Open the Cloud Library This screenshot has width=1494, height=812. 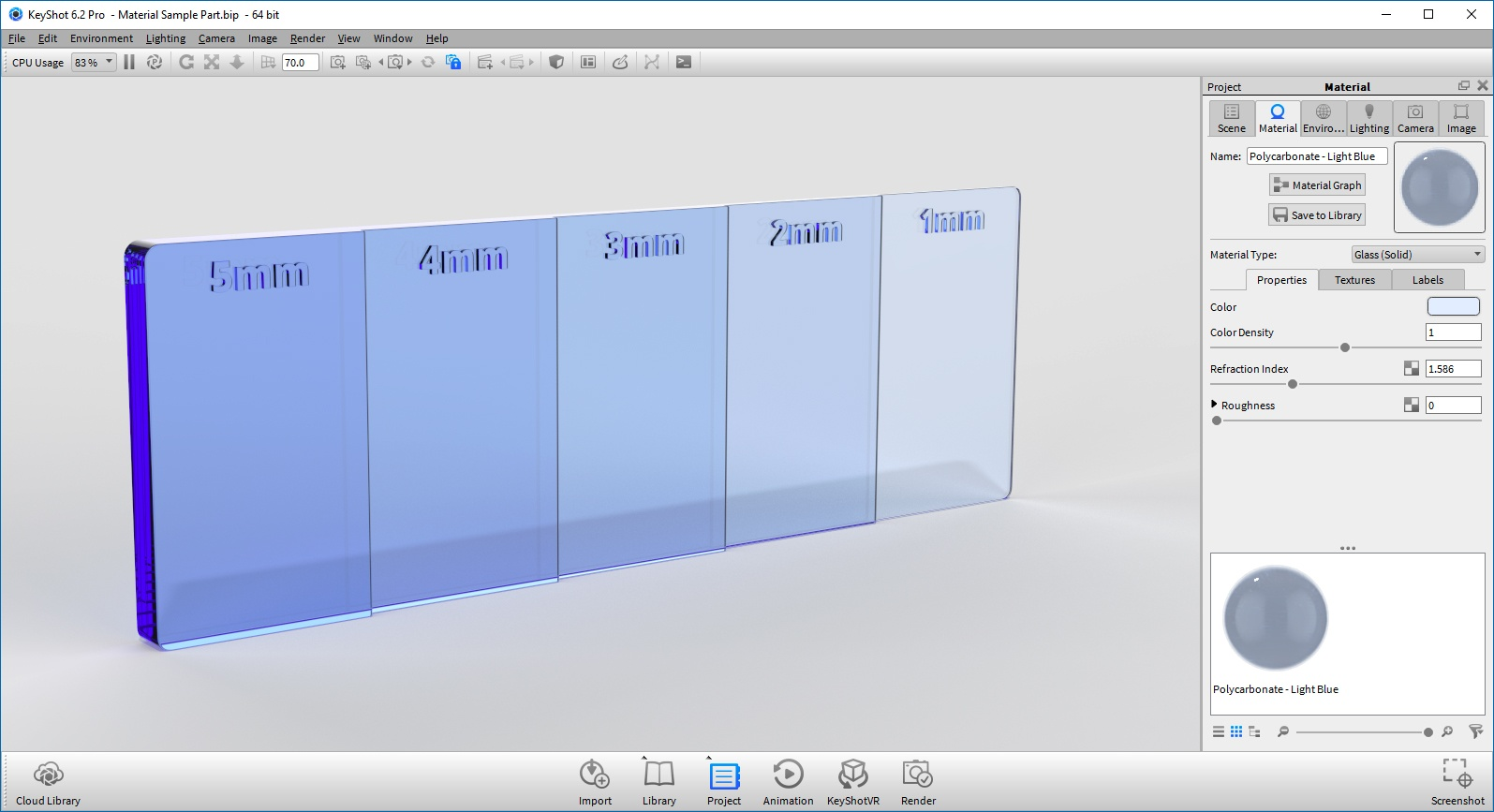coord(48,782)
